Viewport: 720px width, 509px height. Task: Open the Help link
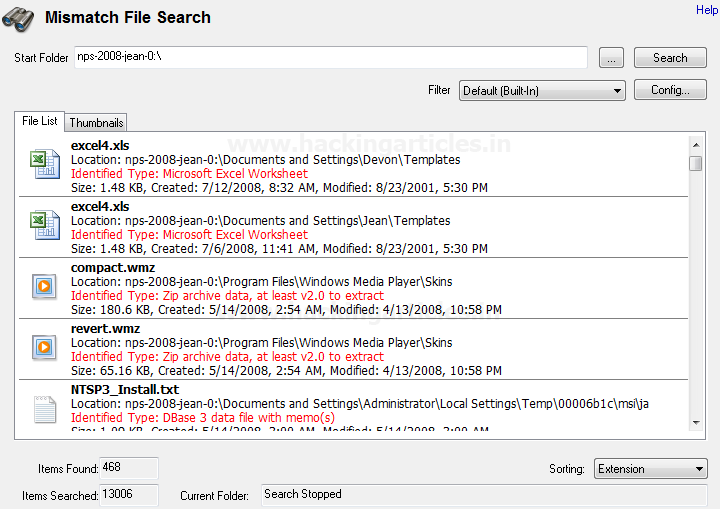coord(706,10)
